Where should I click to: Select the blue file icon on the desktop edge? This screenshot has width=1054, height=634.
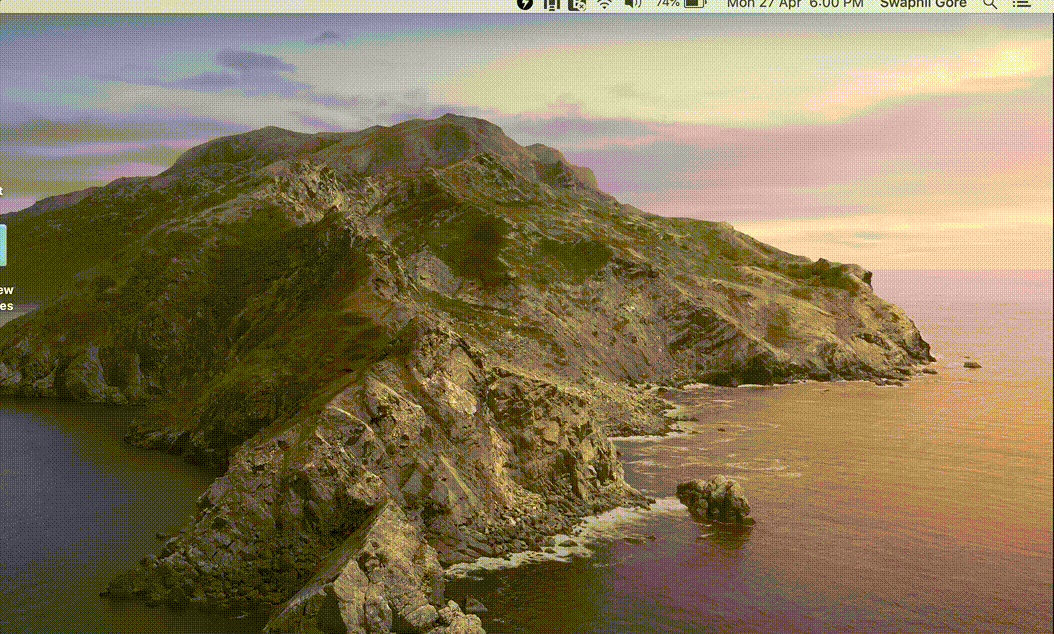[x=3, y=245]
